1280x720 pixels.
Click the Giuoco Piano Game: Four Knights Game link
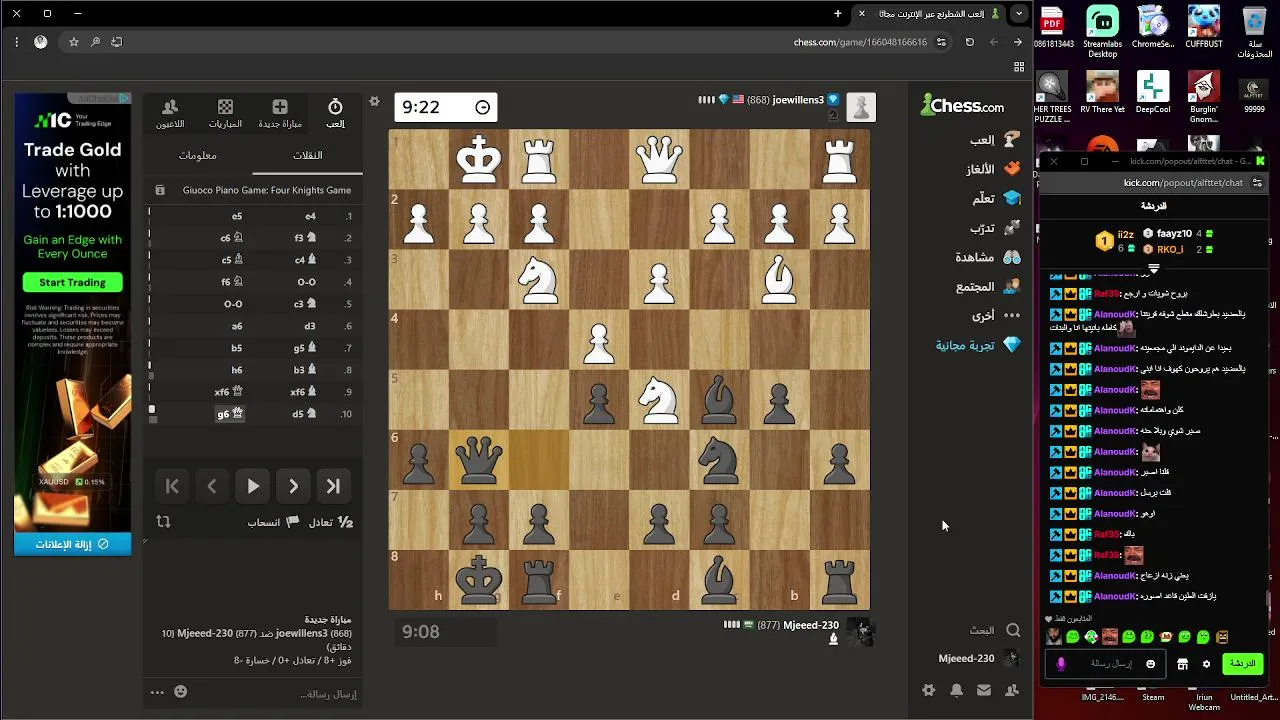pos(267,190)
